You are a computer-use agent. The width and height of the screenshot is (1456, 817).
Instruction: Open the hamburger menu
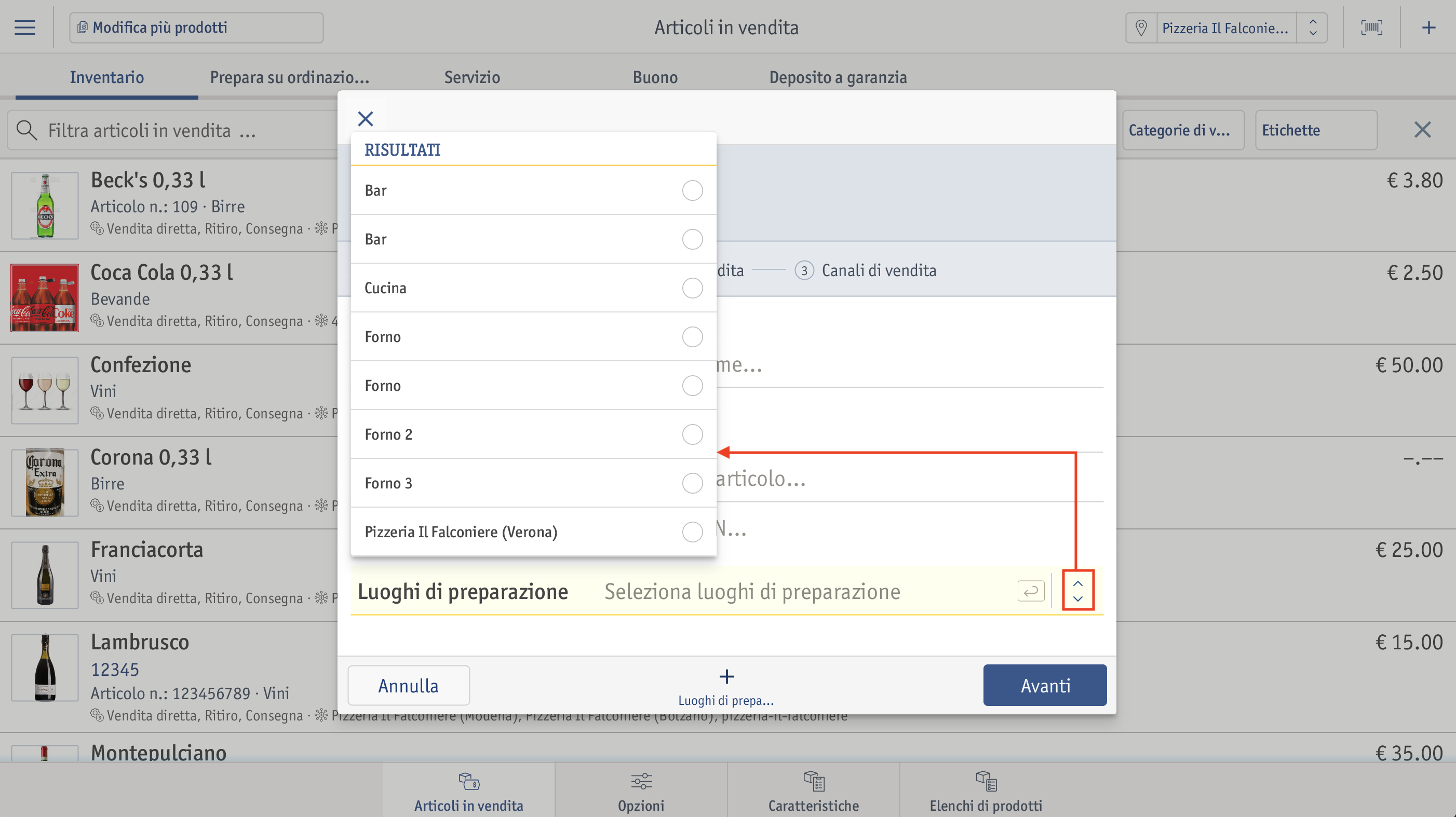(x=25, y=27)
